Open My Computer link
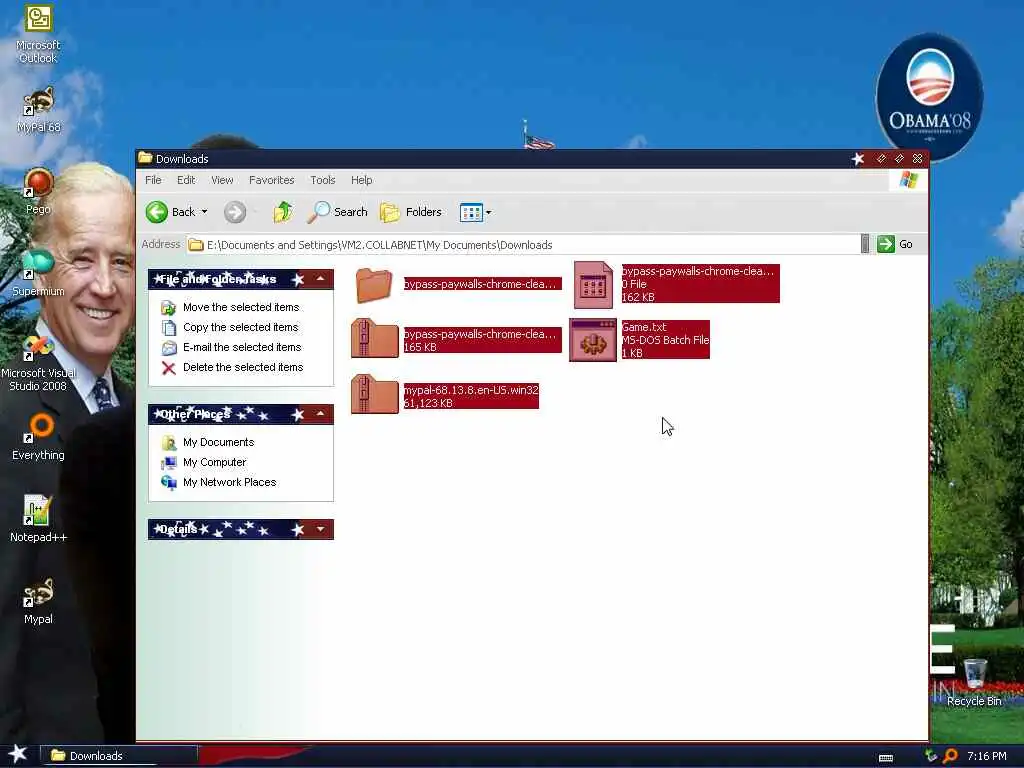The width and height of the screenshot is (1024, 768). [214, 462]
